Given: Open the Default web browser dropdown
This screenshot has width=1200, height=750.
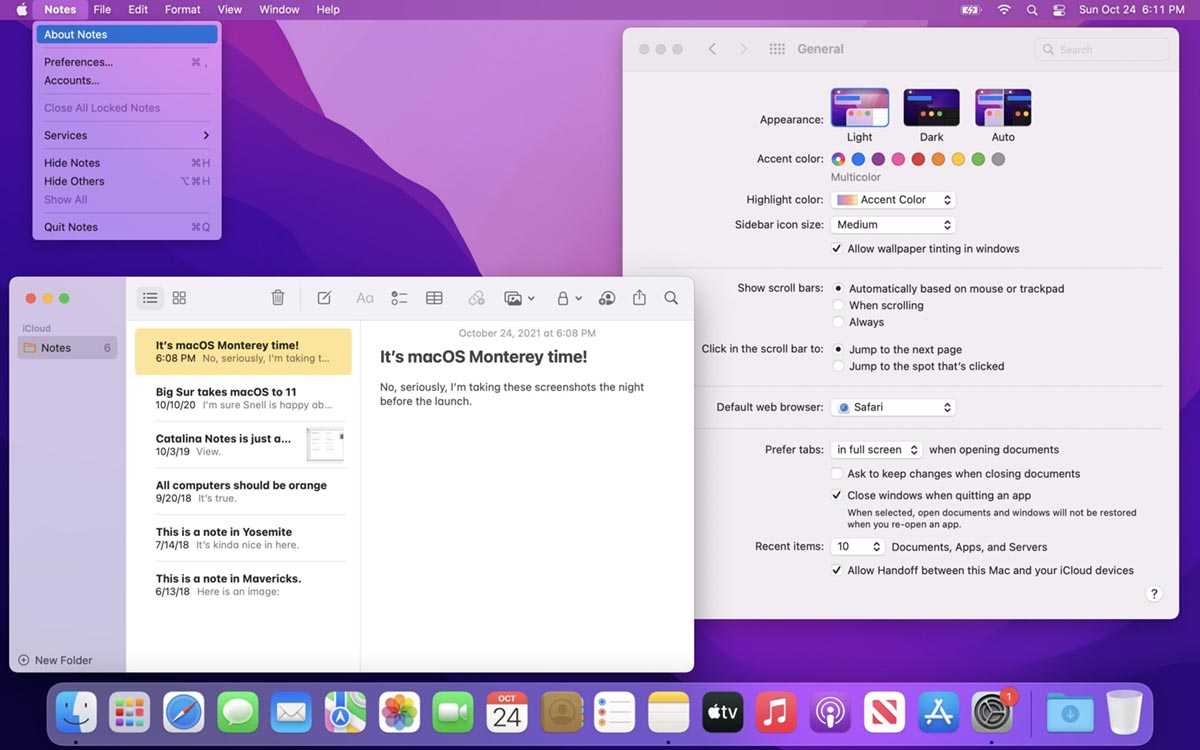Looking at the screenshot, I should point(892,408).
